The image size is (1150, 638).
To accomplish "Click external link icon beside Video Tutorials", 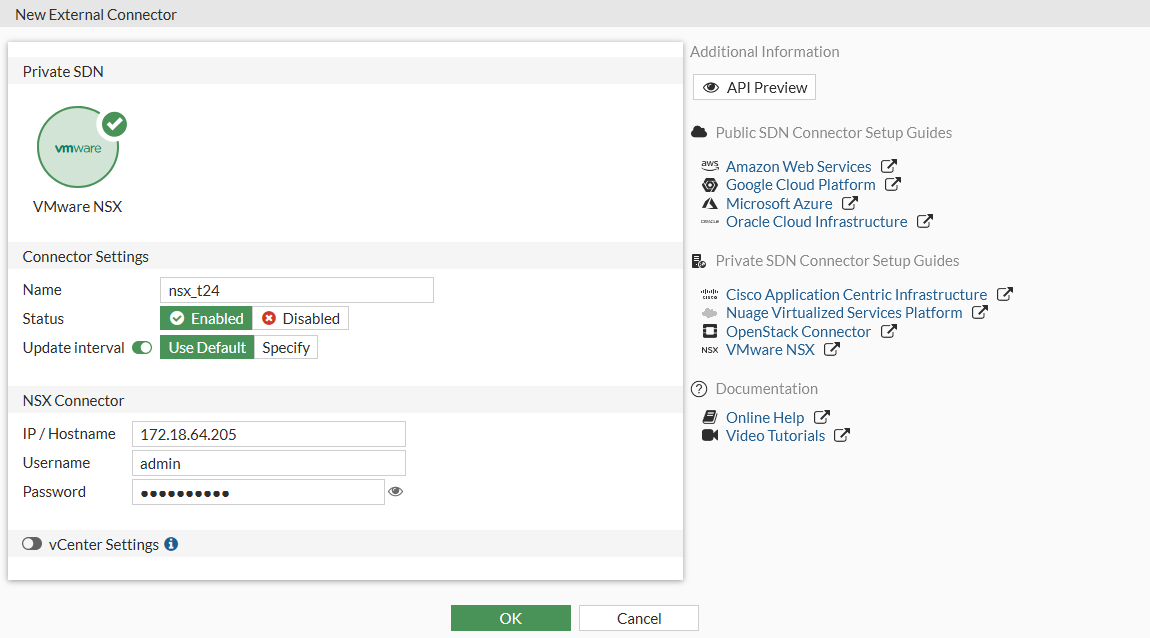I will click(x=842, y=435).
